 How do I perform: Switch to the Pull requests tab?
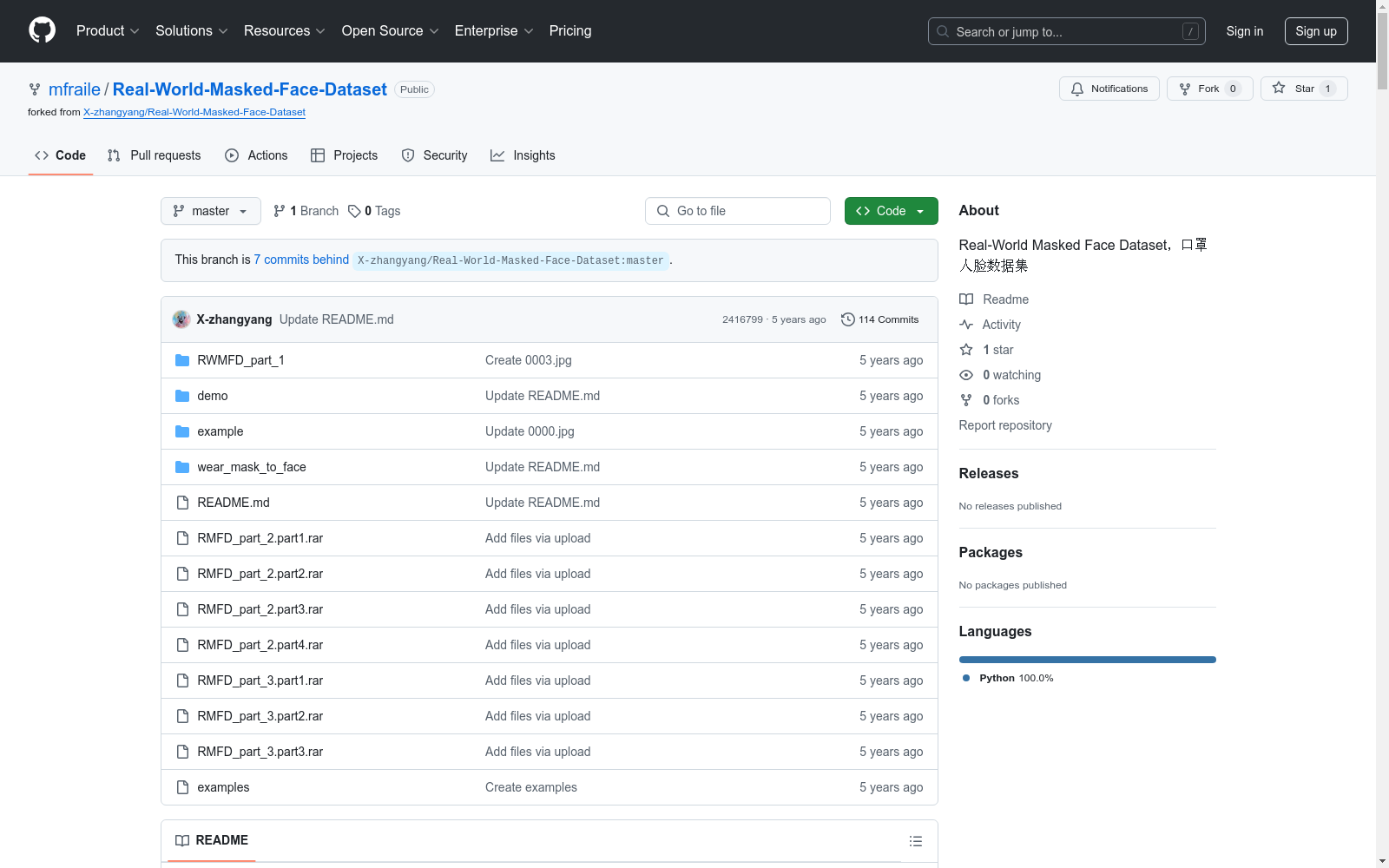point(155,155)
